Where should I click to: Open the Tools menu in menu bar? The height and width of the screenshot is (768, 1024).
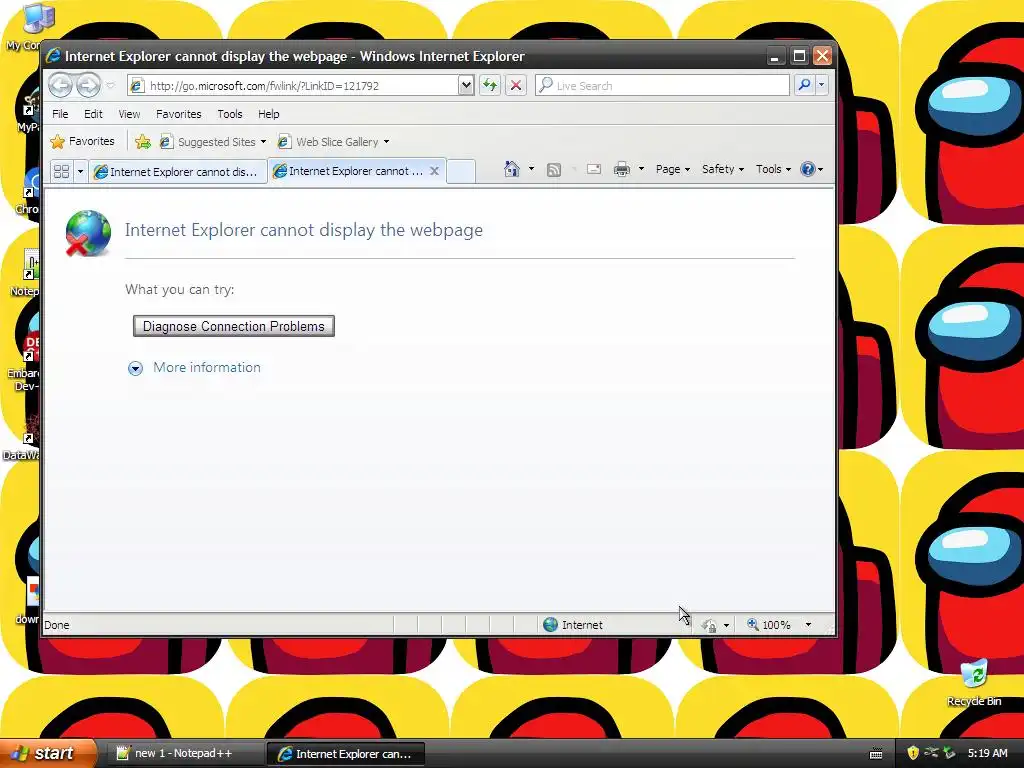coord(230,114)
